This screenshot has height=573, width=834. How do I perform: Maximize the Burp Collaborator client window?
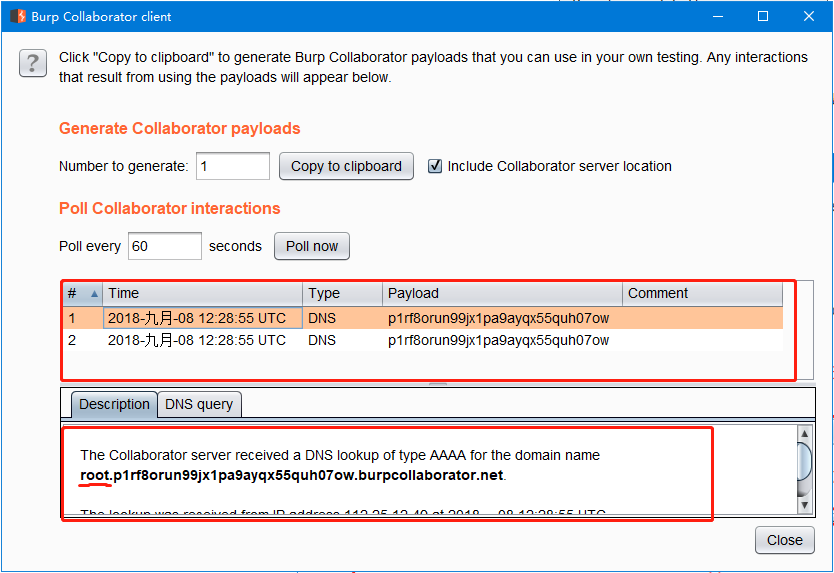coord(763,16)
